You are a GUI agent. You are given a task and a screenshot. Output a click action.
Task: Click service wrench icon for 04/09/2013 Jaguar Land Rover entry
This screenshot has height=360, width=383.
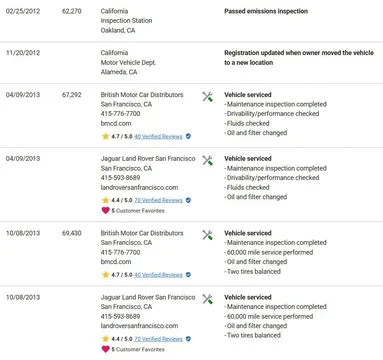coord(207,160)
